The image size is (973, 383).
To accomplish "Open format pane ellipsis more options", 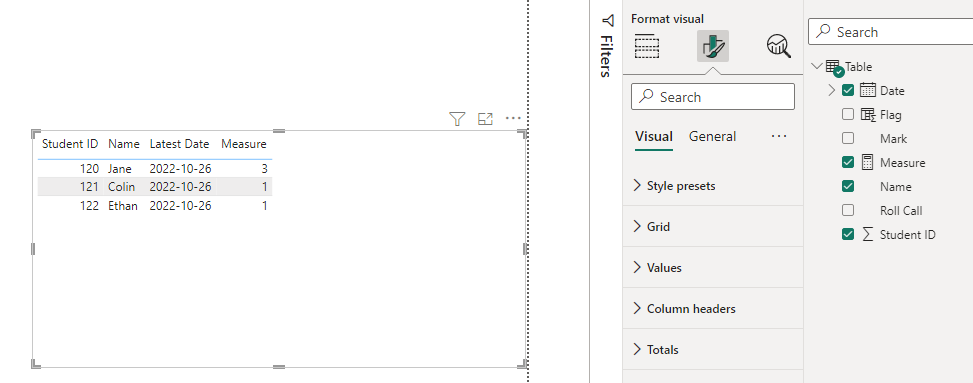I will (779, 137).
